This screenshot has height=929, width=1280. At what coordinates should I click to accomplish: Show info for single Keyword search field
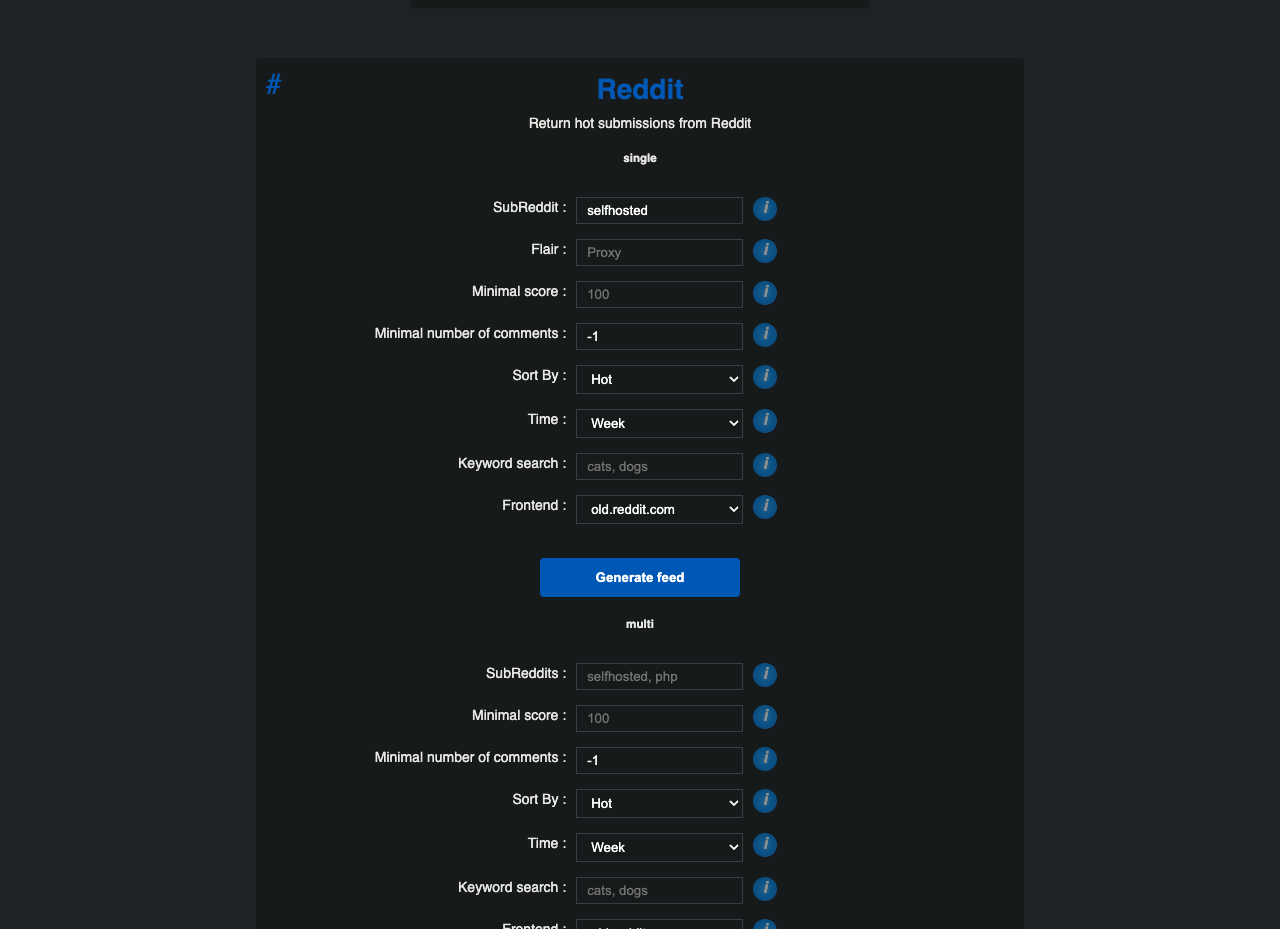click(x=765, y=465)
